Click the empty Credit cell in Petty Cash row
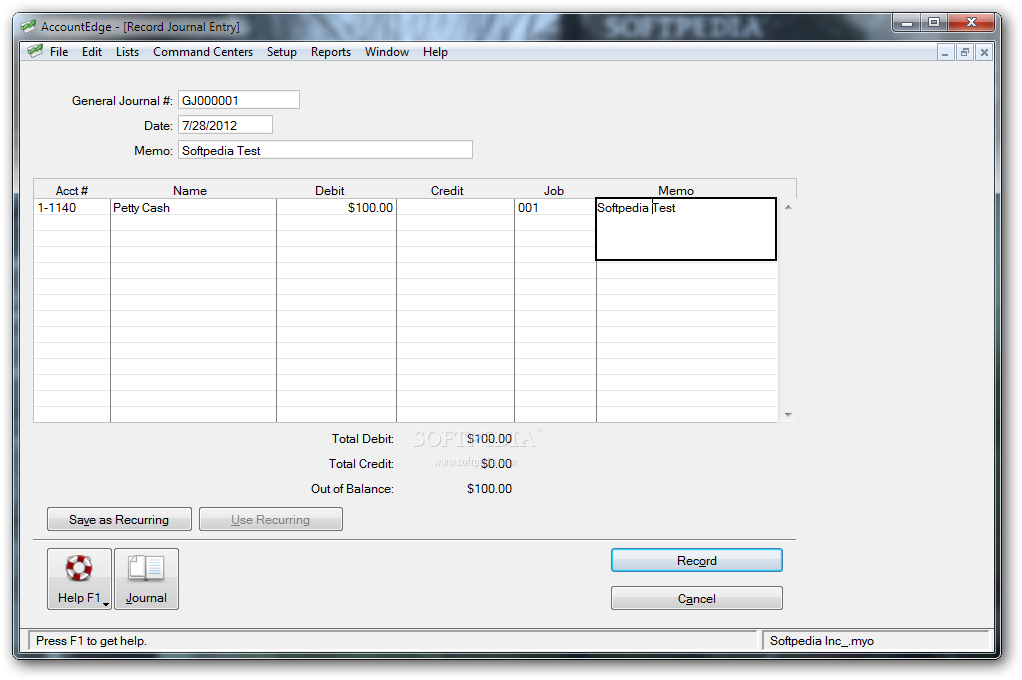 click(x=455, y=207)
